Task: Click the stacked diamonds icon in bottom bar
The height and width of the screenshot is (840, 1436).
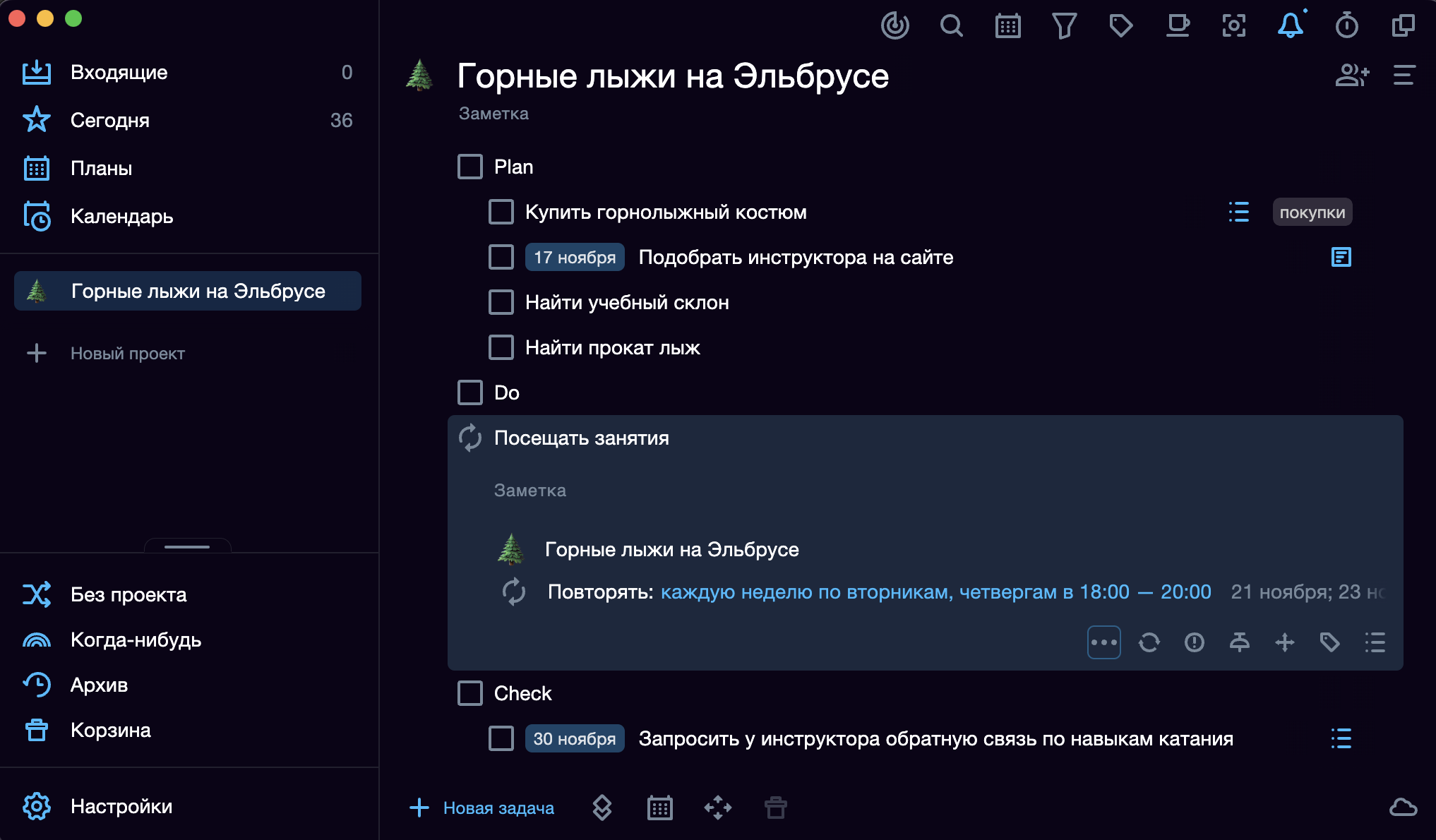Action: (x=602, y=808)
